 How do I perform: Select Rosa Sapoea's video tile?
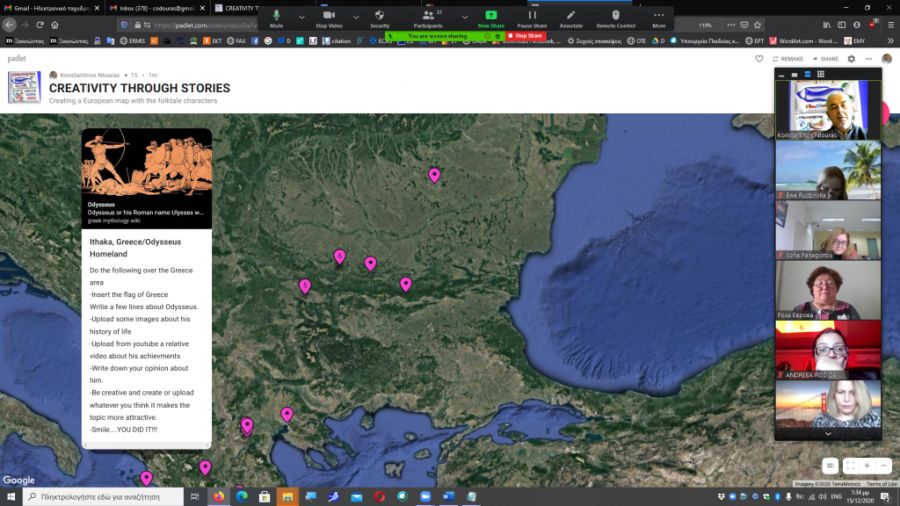828,290
